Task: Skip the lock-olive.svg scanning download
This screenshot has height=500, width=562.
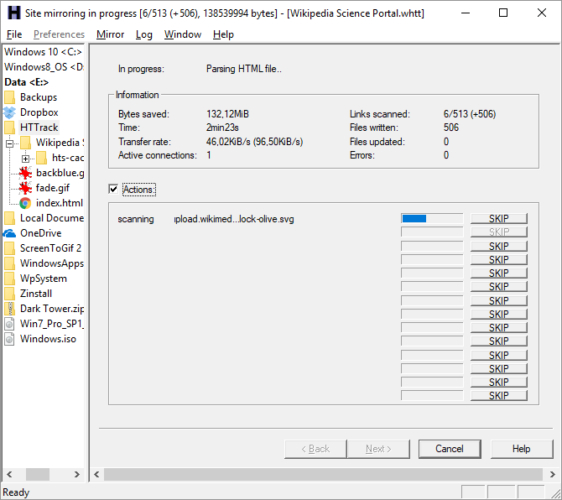Action: tap(499, 219)
